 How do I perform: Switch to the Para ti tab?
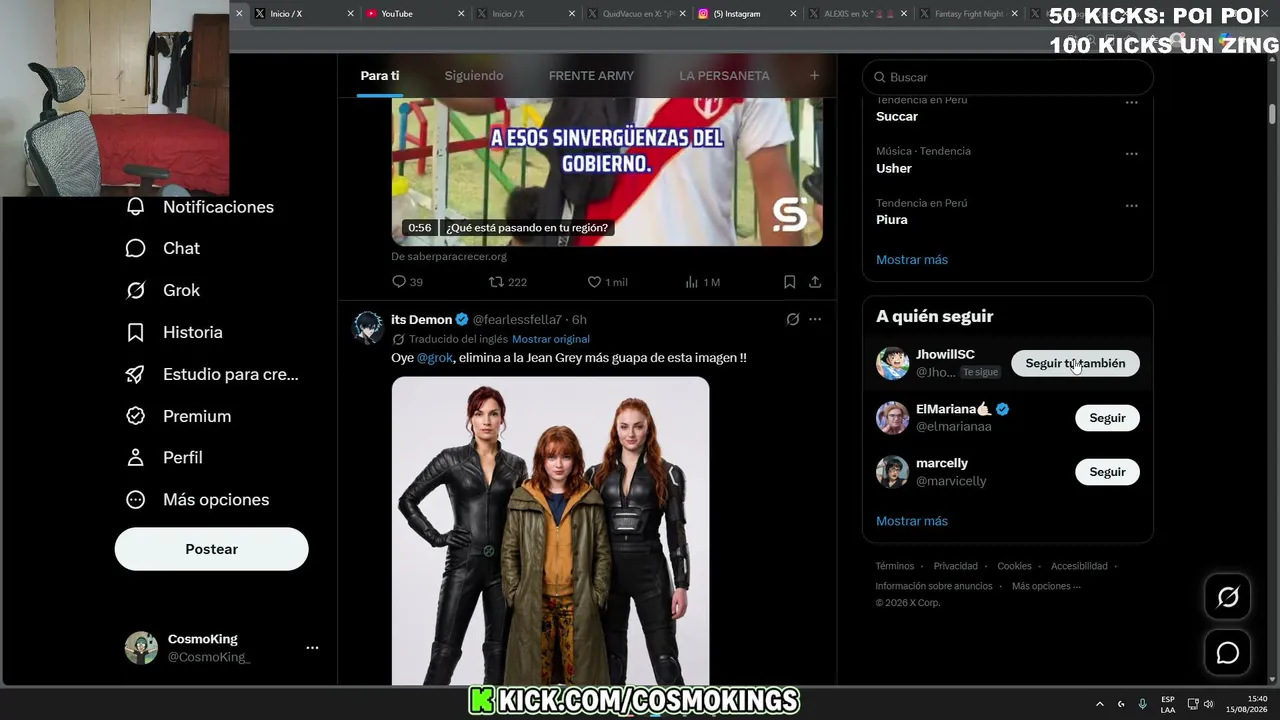[380, 76]
